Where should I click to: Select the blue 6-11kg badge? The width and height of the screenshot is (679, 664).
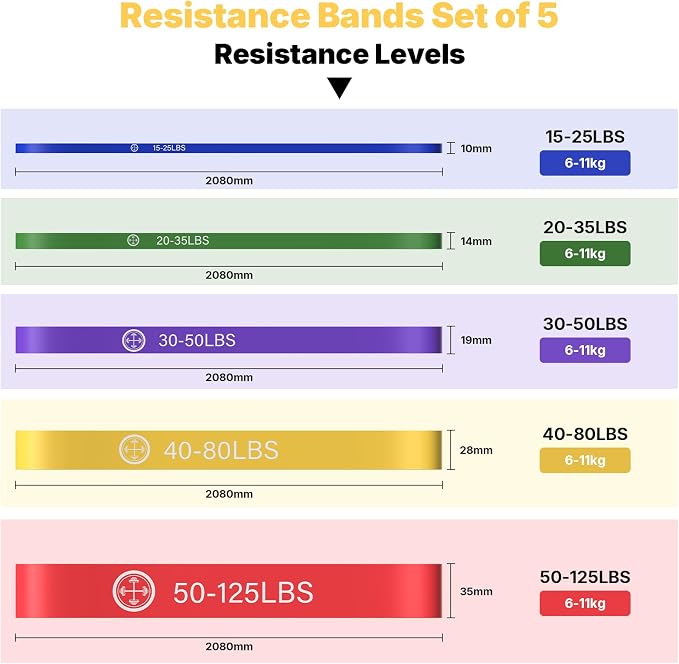click(x=585, y=163)
